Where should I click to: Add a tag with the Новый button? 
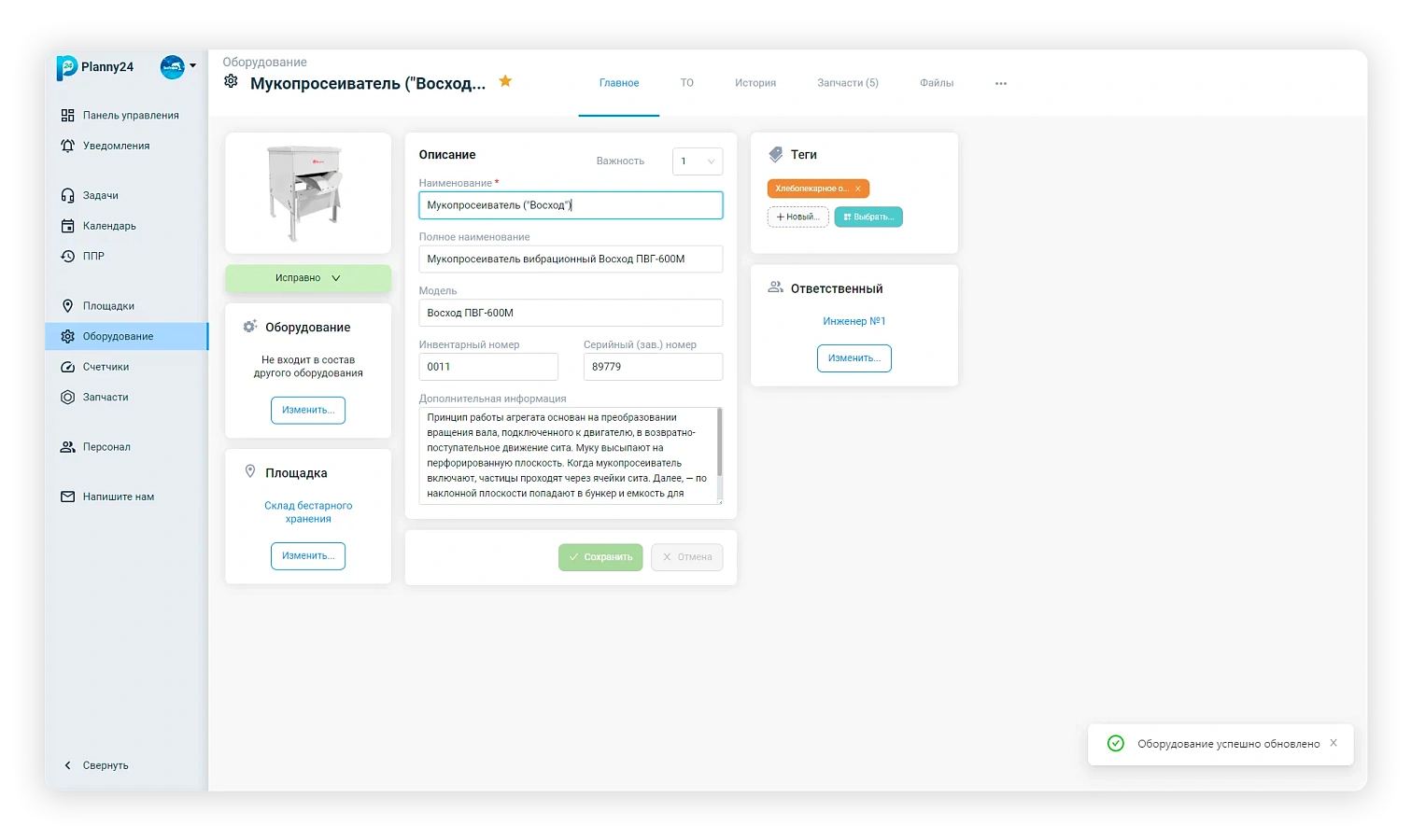[797, 217]
